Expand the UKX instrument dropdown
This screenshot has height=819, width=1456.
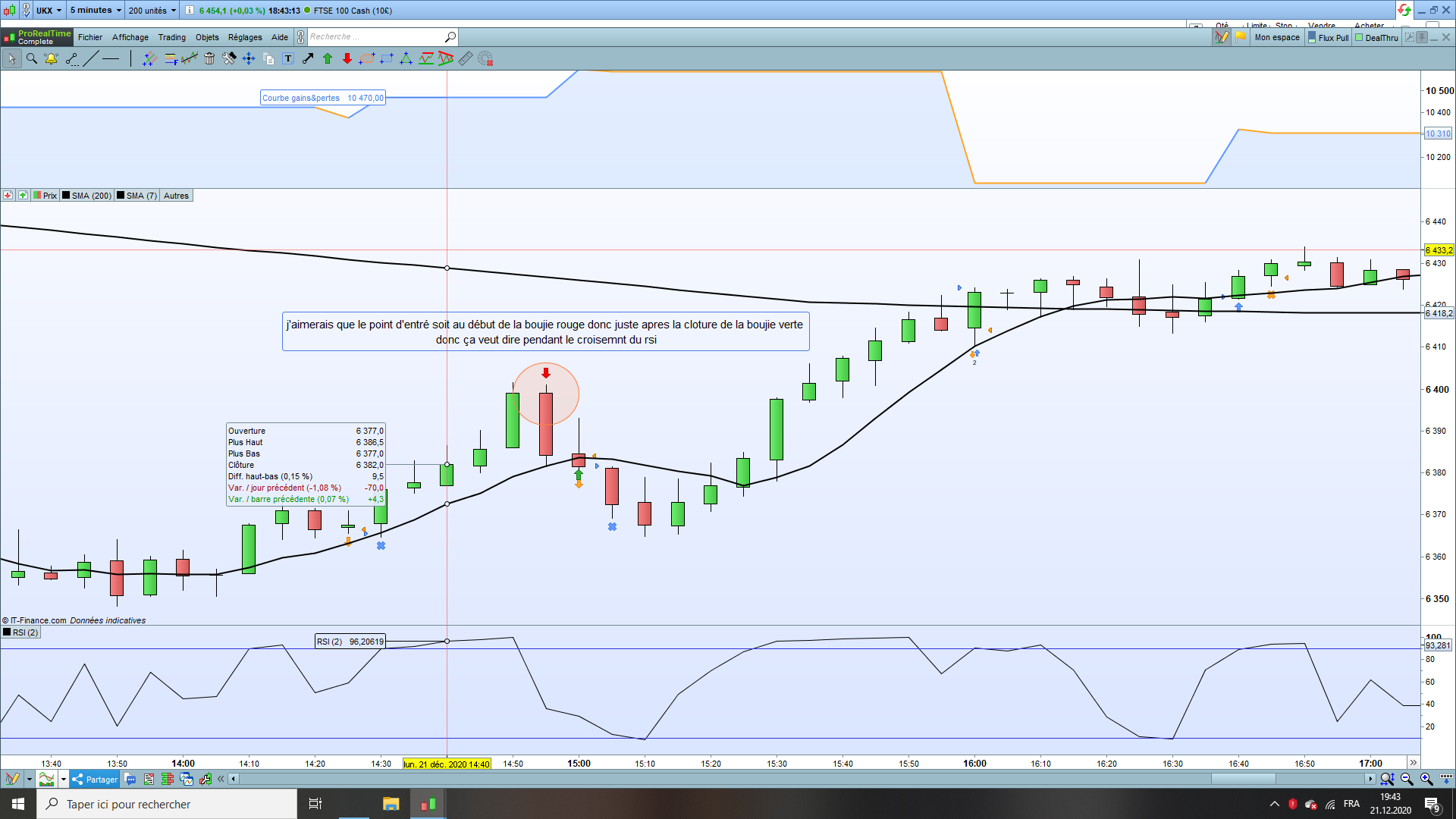49,11
